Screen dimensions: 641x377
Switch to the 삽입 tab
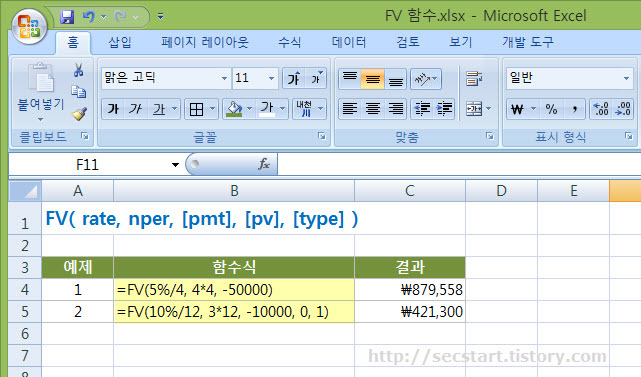click(x=120, y=42)
